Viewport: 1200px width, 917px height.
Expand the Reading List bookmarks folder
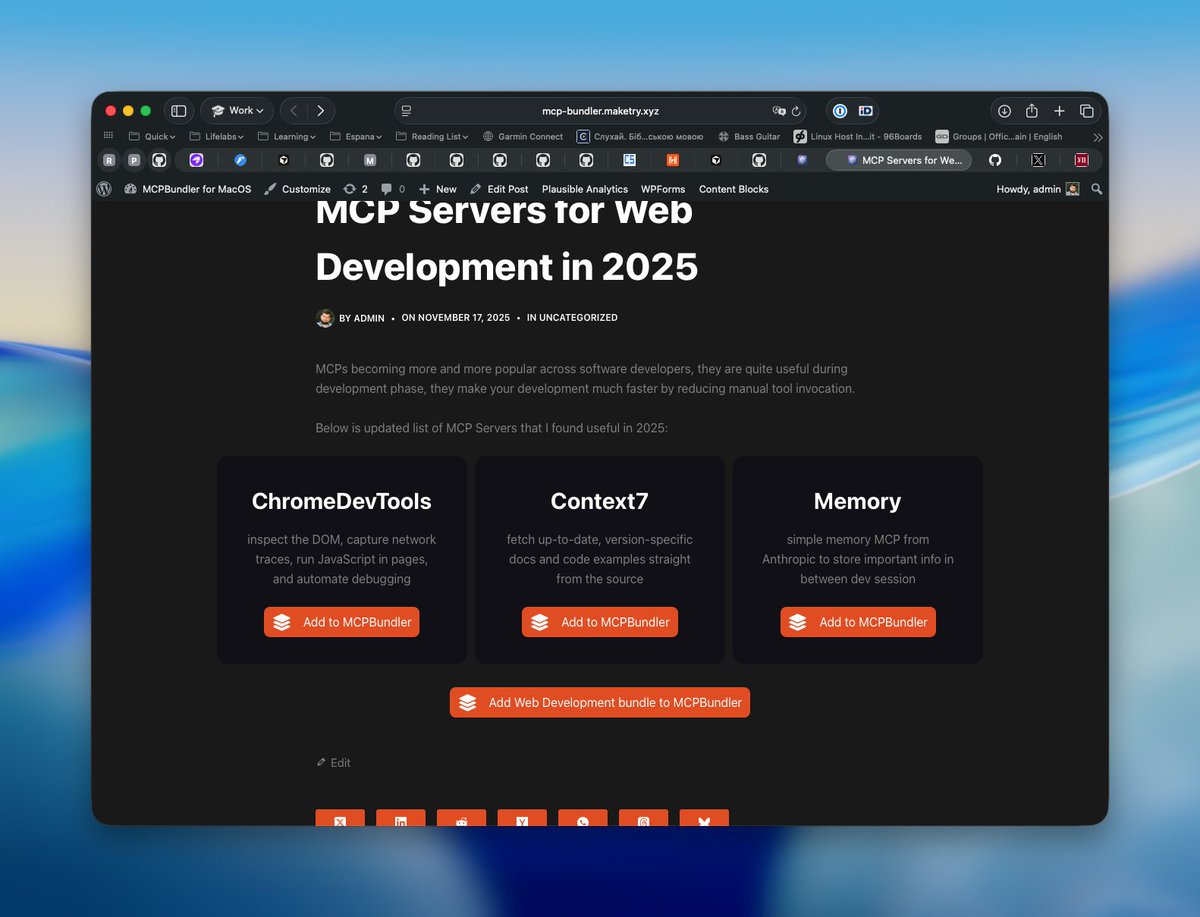432,136
